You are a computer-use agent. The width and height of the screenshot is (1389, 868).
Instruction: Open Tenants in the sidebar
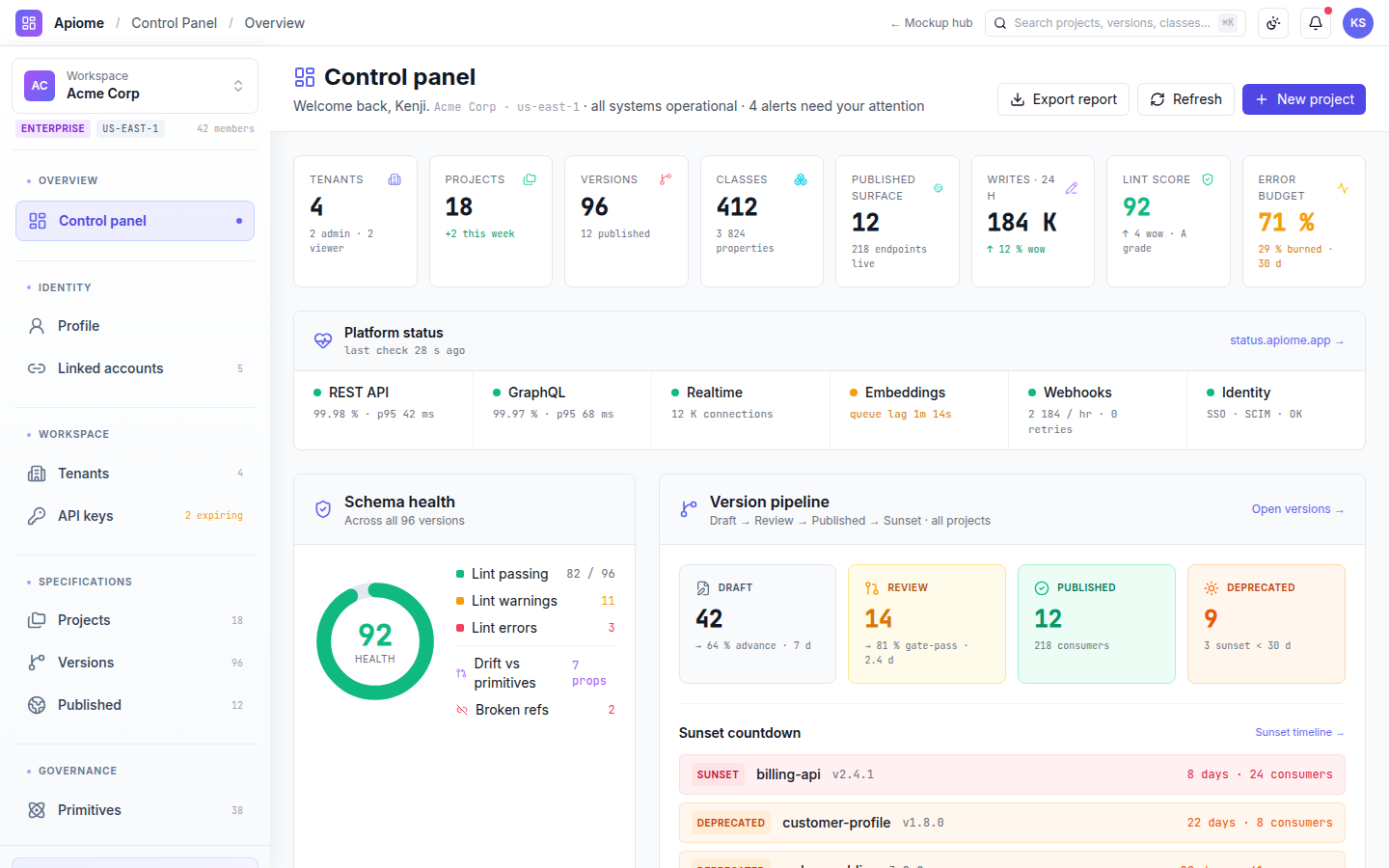coord(135,474)
